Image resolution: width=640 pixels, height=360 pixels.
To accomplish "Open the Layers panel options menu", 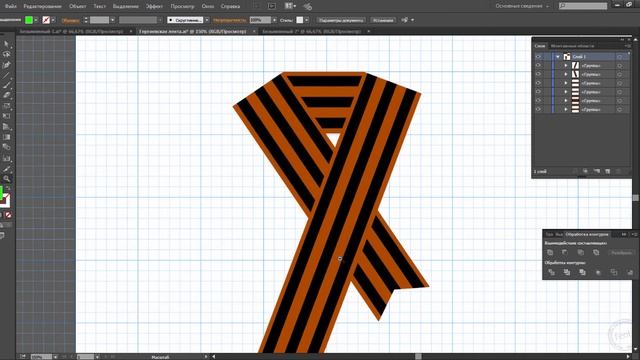I will click(629, 46).
